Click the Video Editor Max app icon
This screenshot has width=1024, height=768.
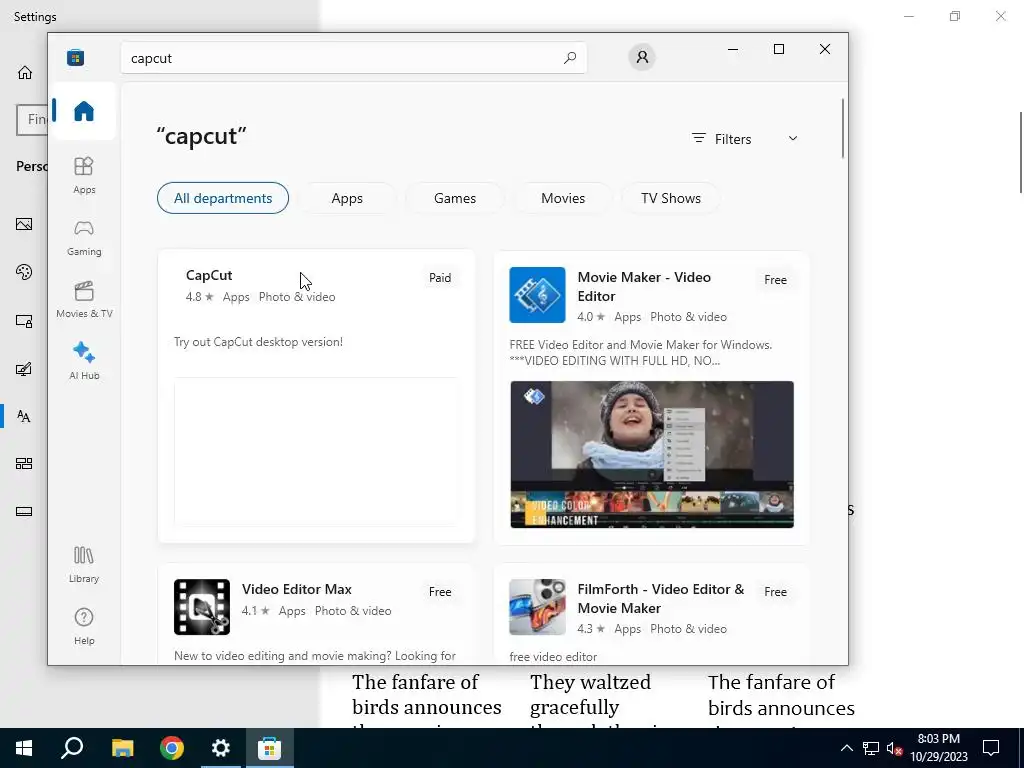pyautogui.click(x=202, y=607)
